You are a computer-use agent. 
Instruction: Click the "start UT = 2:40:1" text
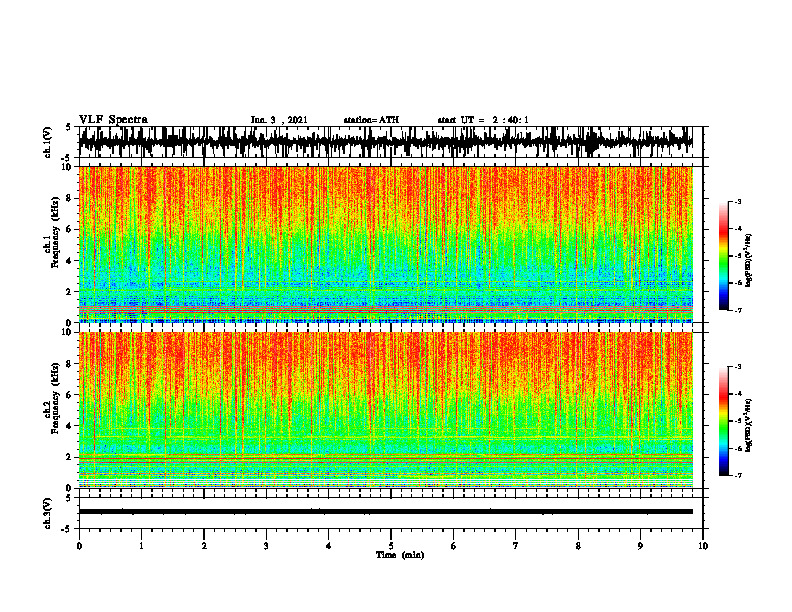483,120
